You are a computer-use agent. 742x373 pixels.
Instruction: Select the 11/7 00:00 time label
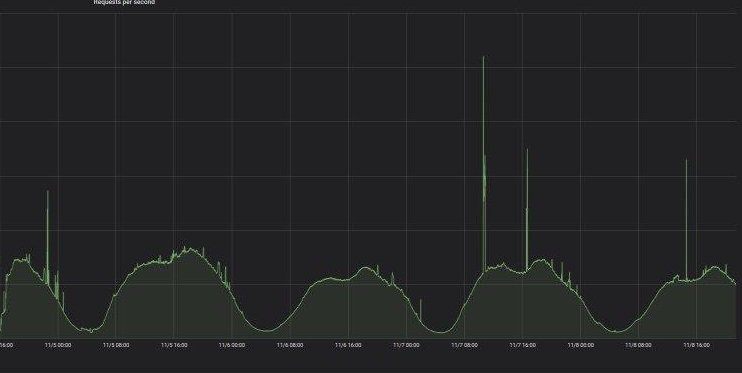point(406,346)
